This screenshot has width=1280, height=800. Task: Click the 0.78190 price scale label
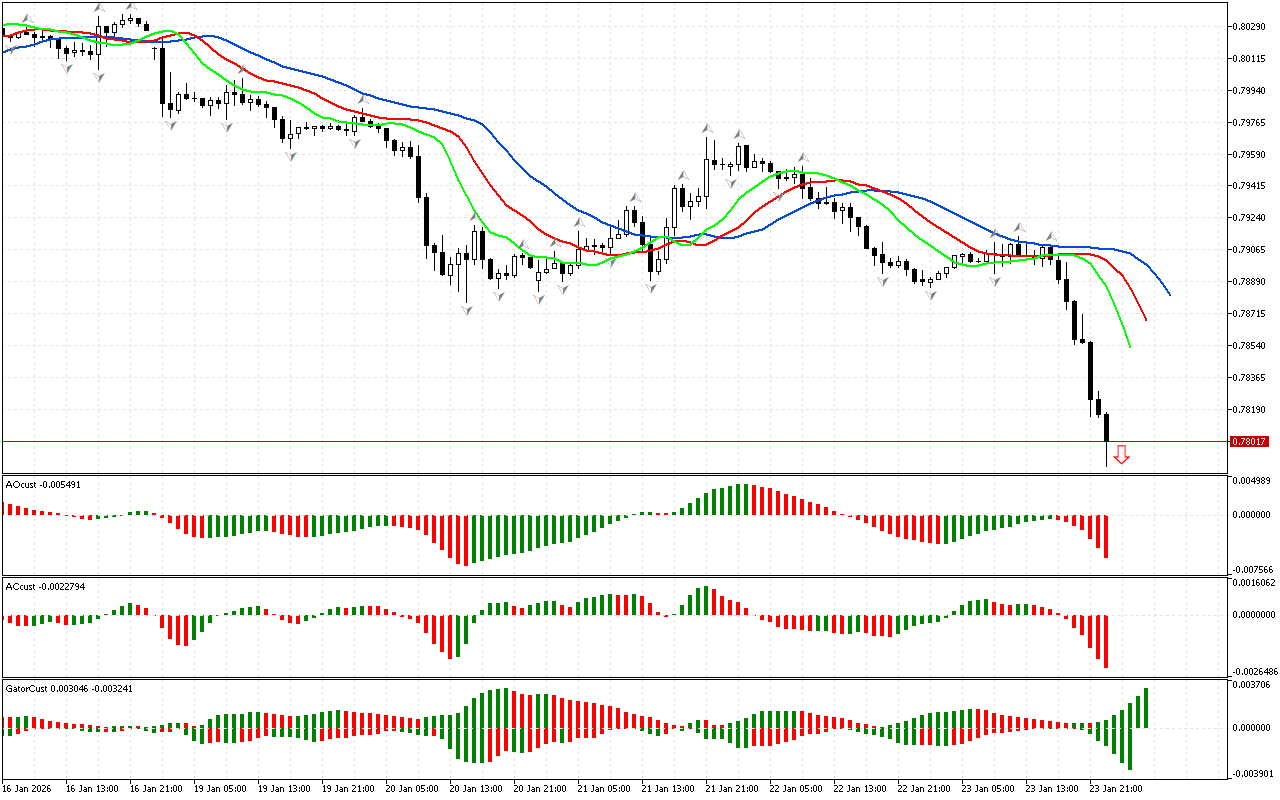1252,410
